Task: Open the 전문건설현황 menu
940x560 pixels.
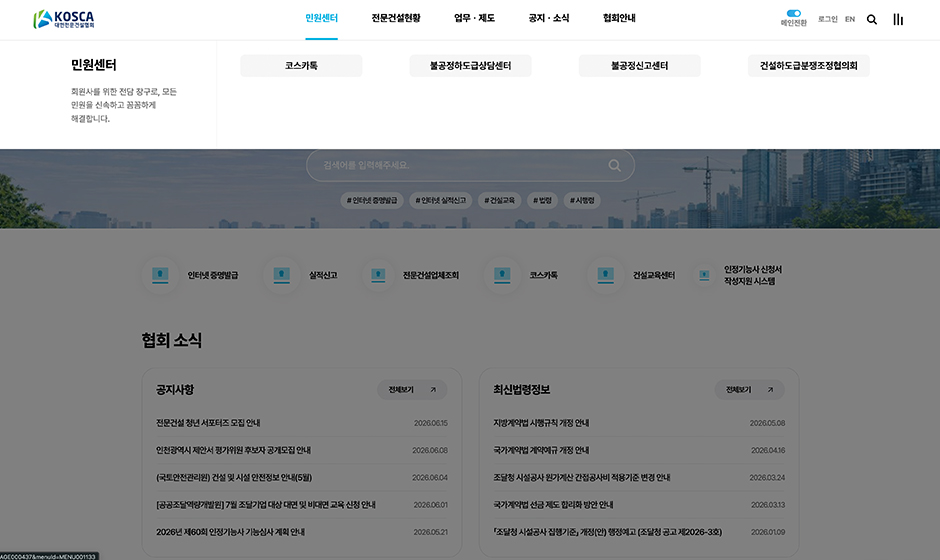Action: [x=396, y=18]
